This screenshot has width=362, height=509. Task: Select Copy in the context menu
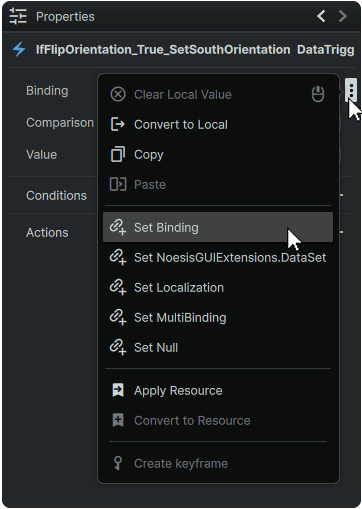click(218, 154)
